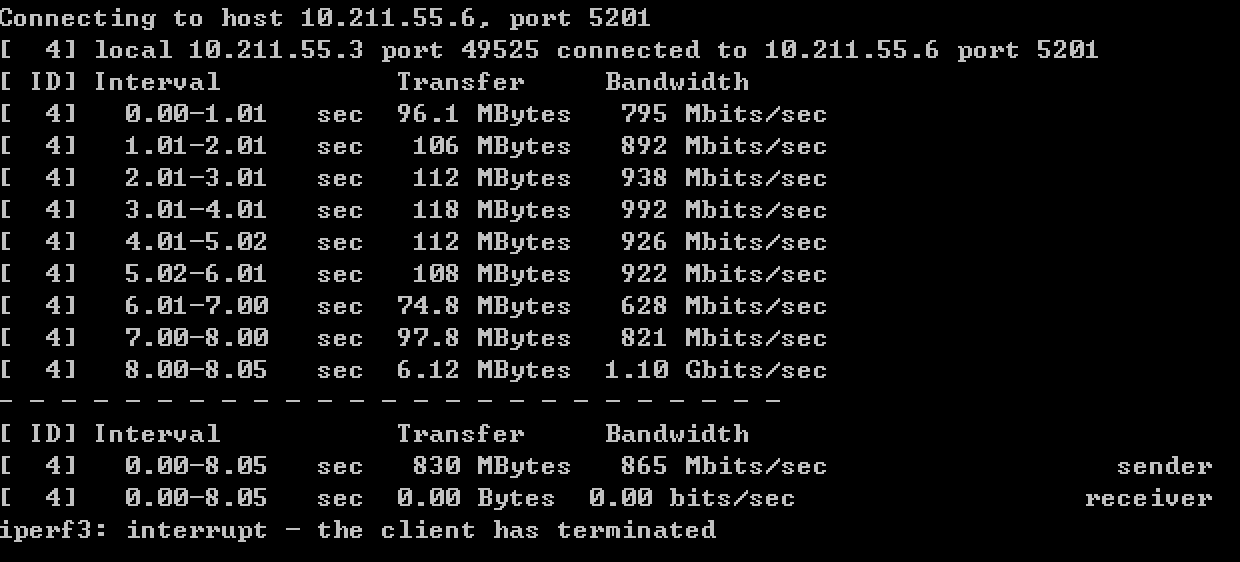Click the 74.8 MBytes transfer value
The height and width of the screenshot is (562, 1240).
(x=483, y=306)
